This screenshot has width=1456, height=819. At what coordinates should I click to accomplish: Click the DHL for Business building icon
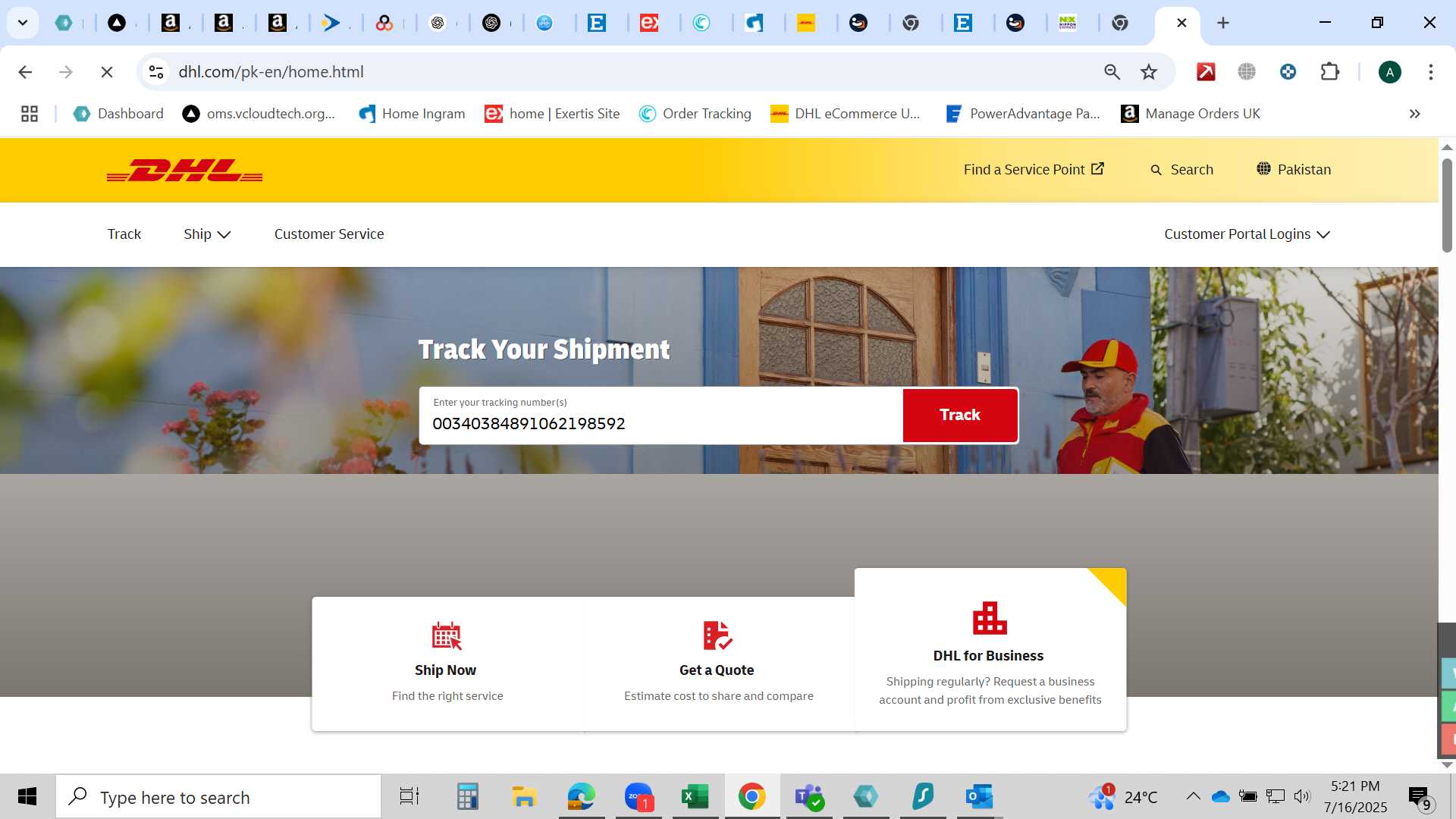click(990, 618)
